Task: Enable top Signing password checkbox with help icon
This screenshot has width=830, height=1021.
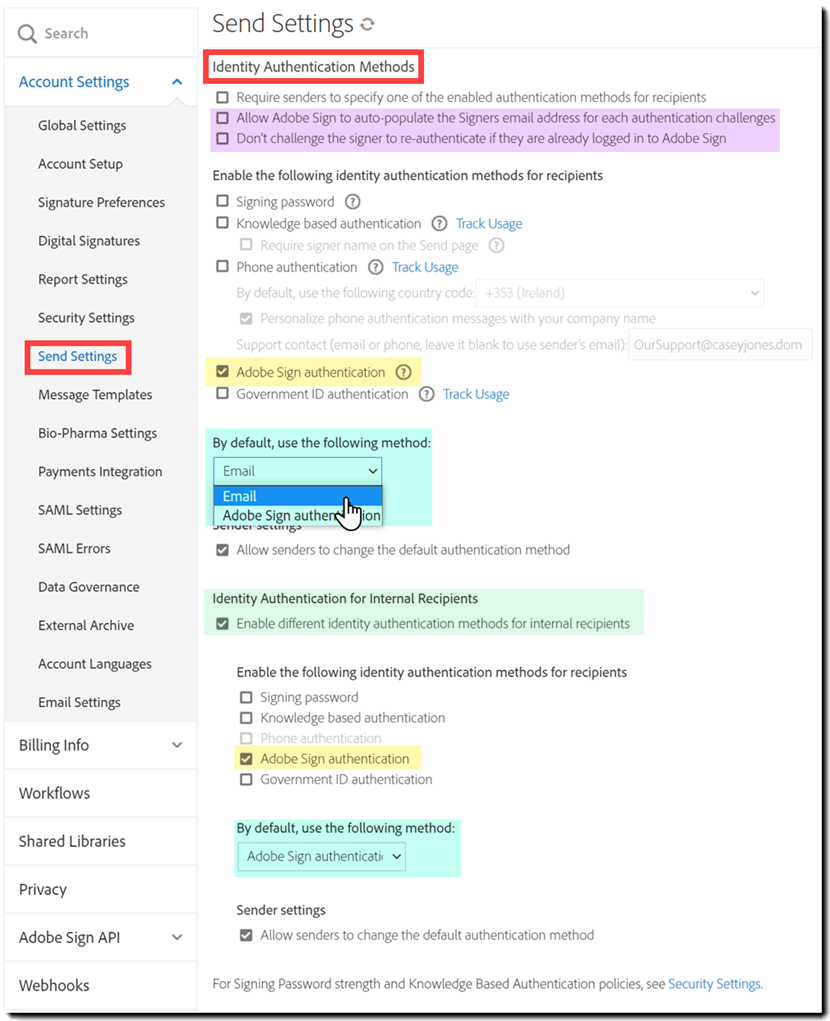Action: (x=223, y=201)
